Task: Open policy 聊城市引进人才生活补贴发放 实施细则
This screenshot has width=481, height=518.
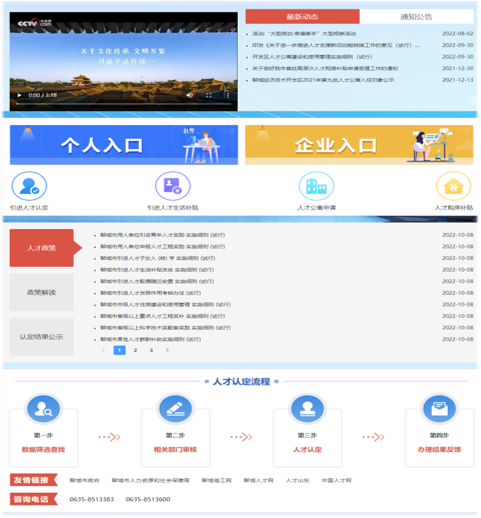Action: click(x=157, y=270)
